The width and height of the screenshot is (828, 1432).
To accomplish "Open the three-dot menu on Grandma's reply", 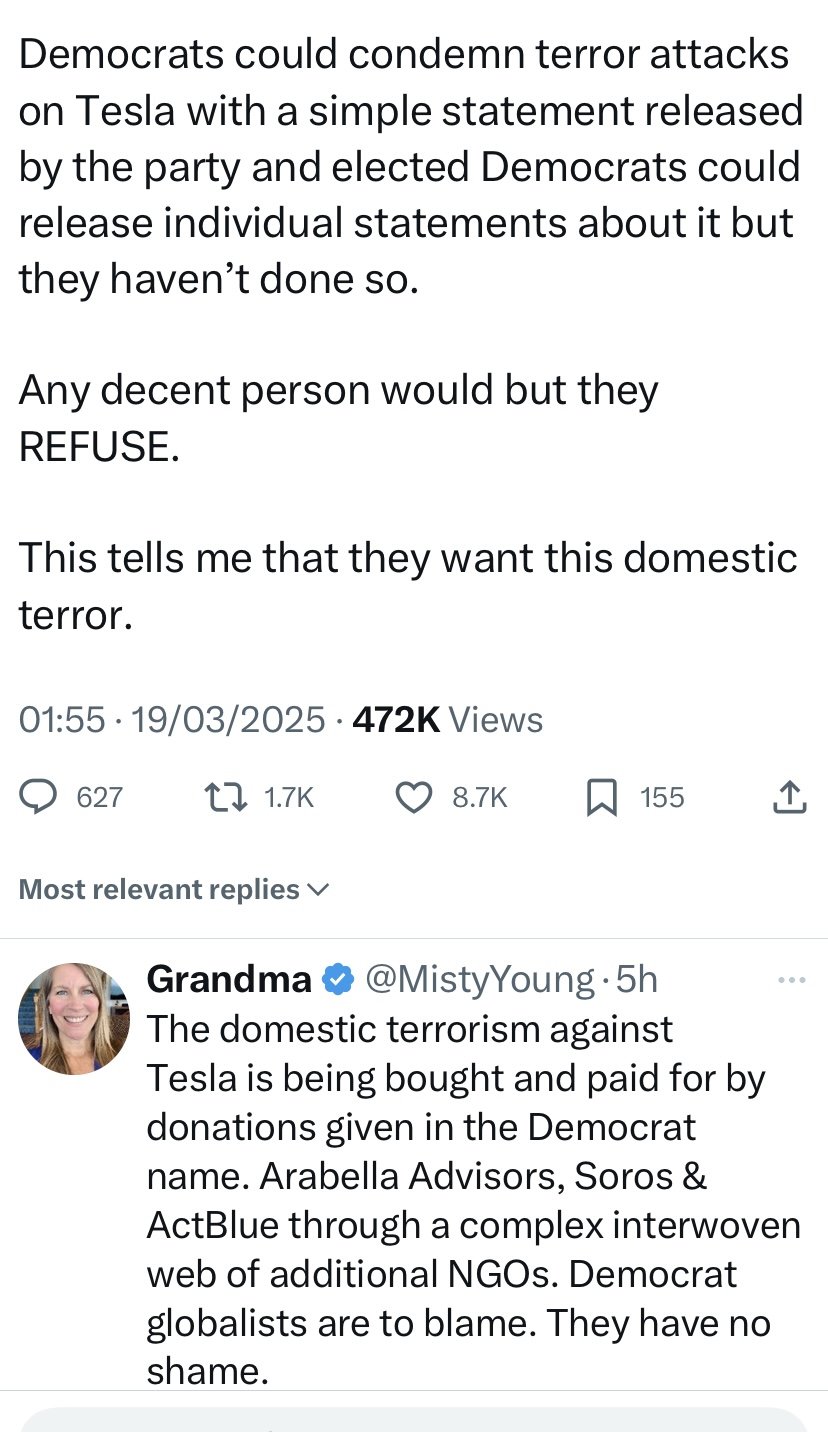I will point(791,980).
